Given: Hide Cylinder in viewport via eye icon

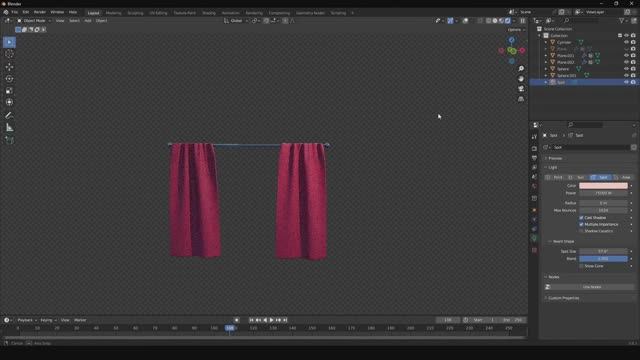Looking at the screenshot, I should pyautogui.click(x=627, y=42).
